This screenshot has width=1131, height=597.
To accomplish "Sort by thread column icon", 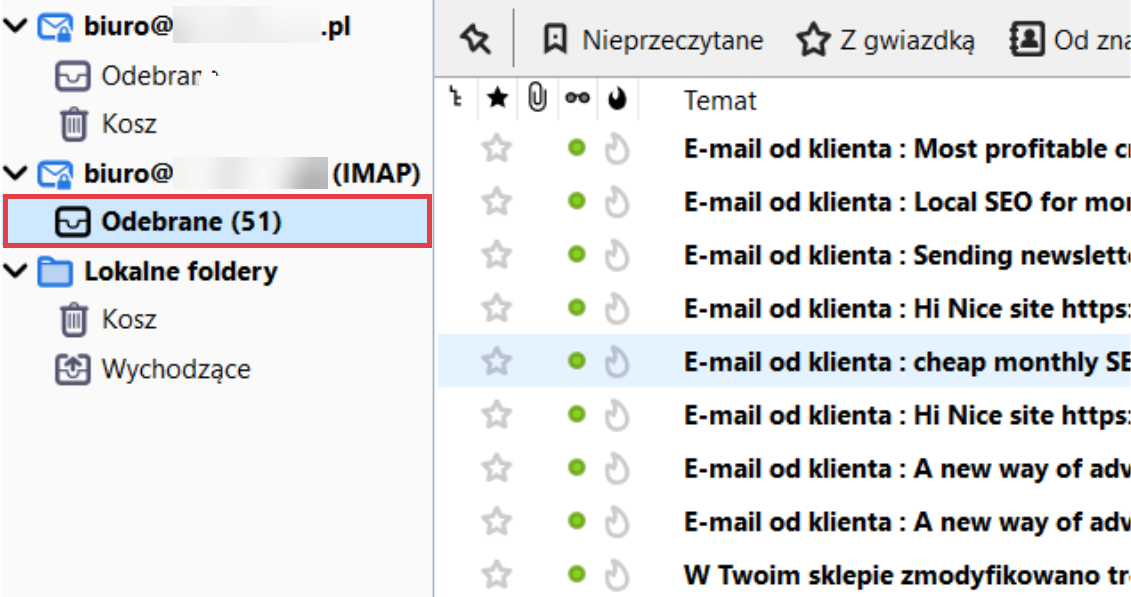I will point(456,99).
